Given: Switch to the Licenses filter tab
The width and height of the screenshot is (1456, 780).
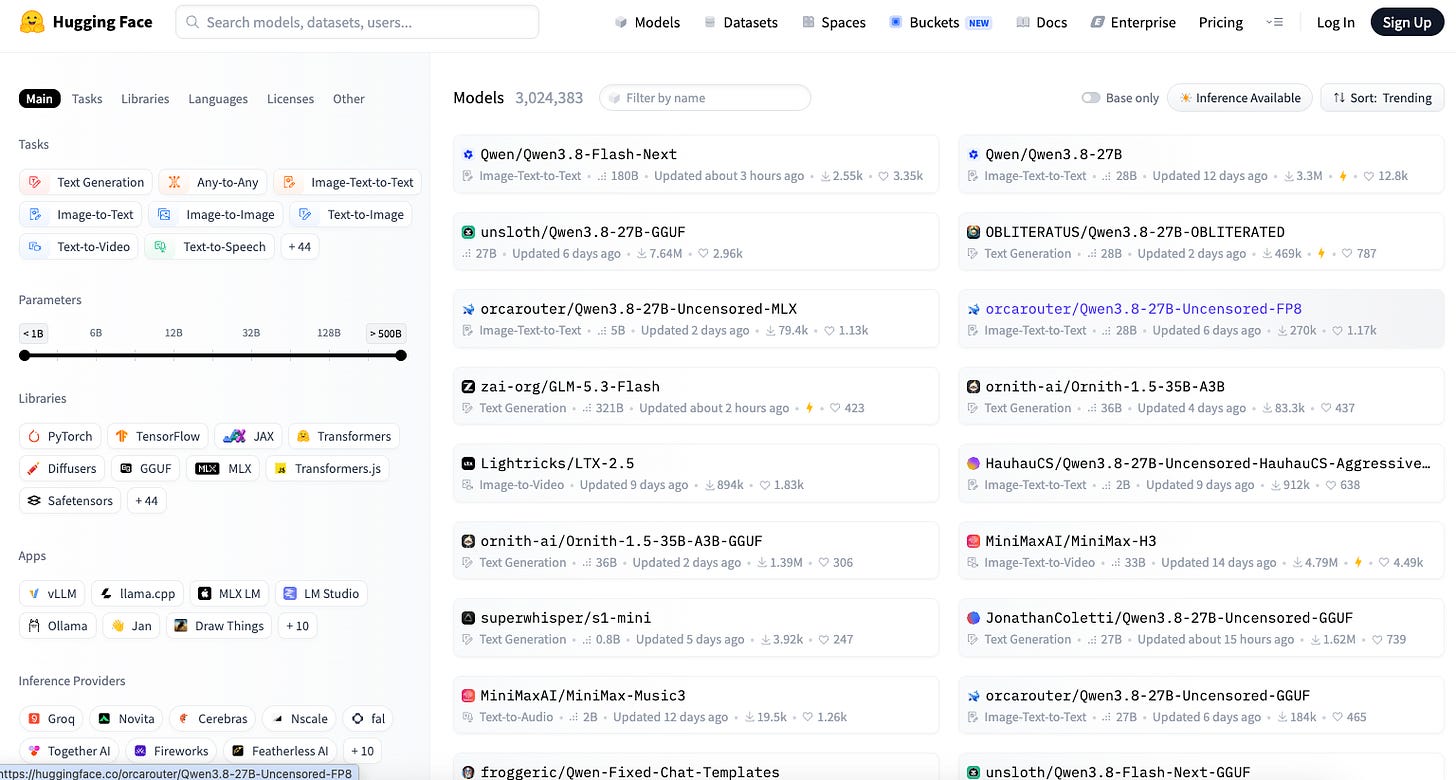Looking at the screenshot, I should tap(290, 98).
